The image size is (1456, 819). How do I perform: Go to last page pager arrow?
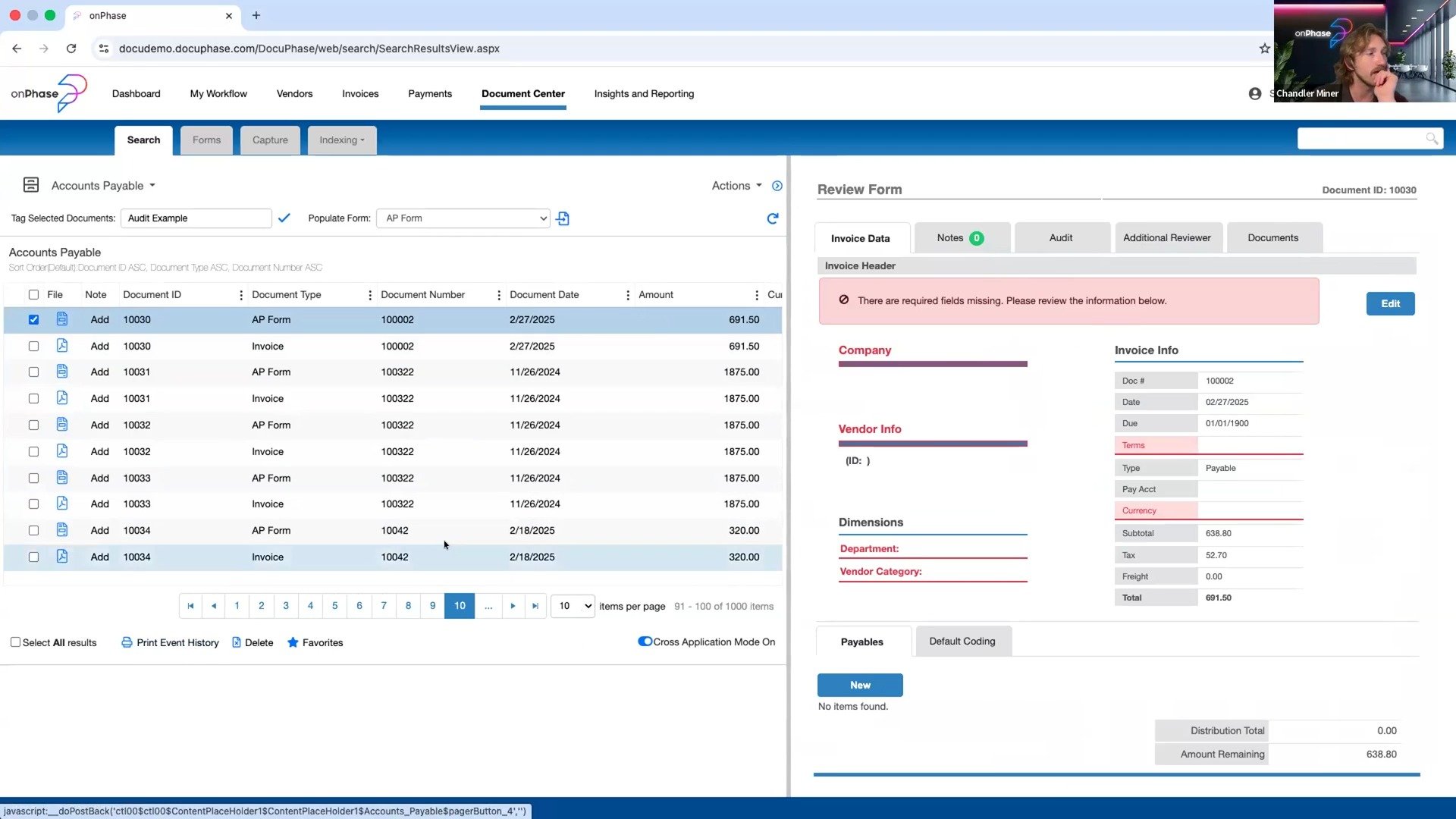coord(535,606)
